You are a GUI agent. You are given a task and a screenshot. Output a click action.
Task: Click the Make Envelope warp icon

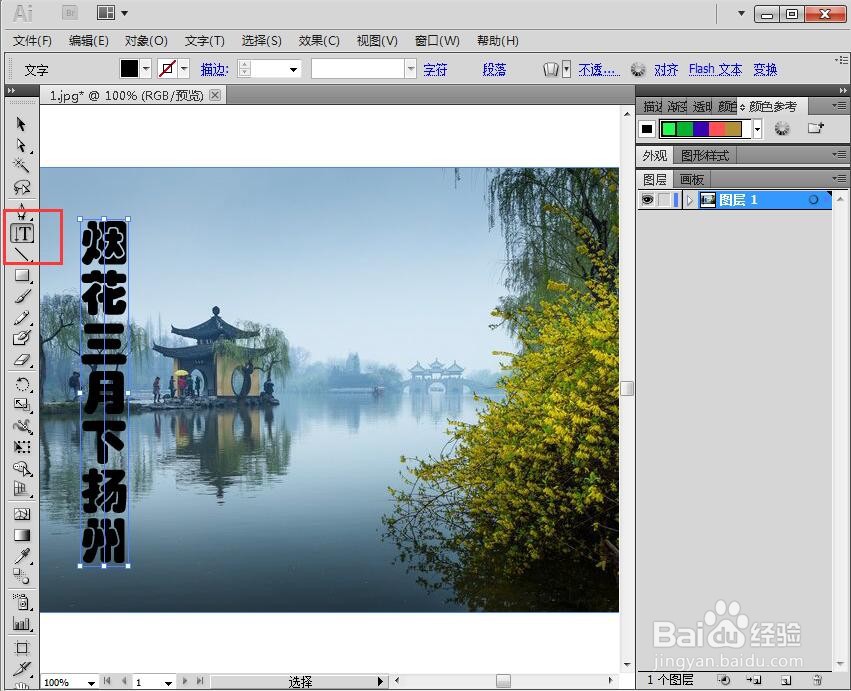point(550,69)
